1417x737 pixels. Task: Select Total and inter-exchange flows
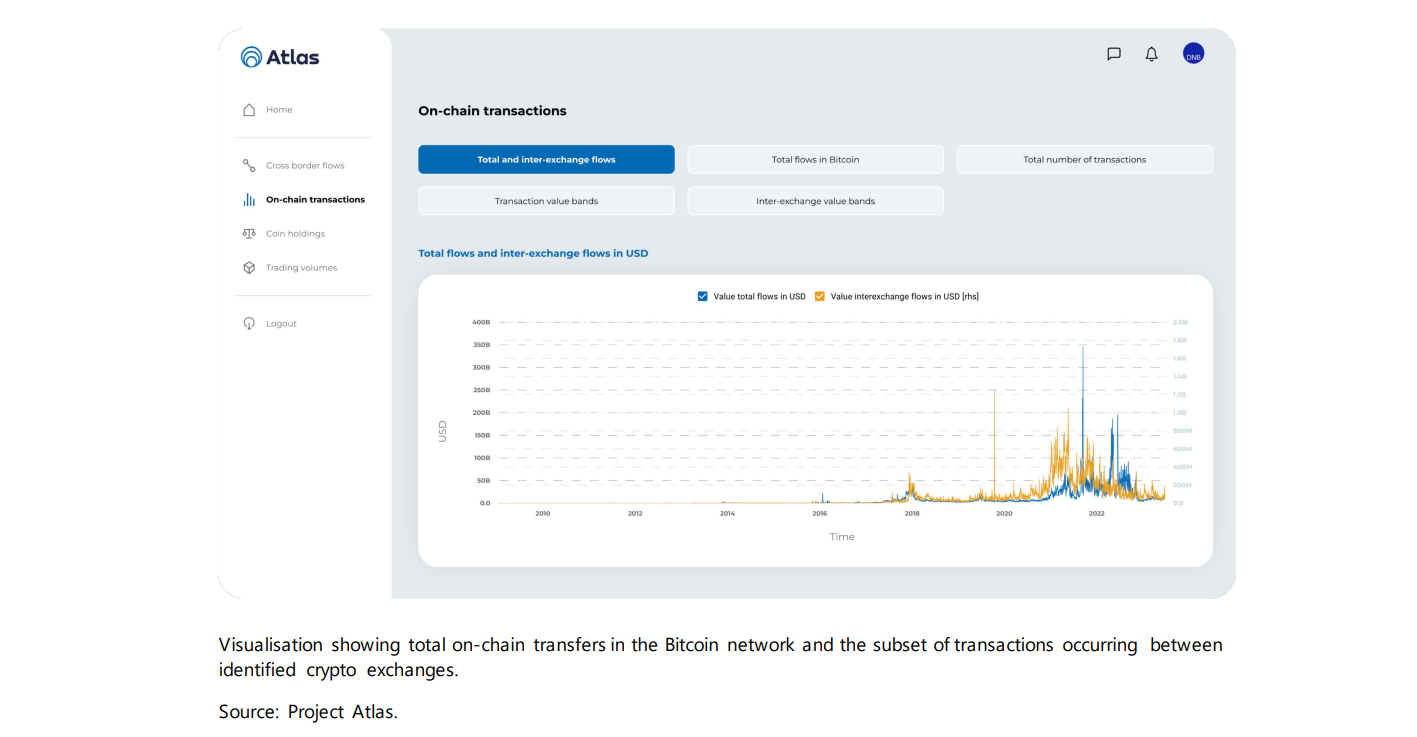[546, 159]
